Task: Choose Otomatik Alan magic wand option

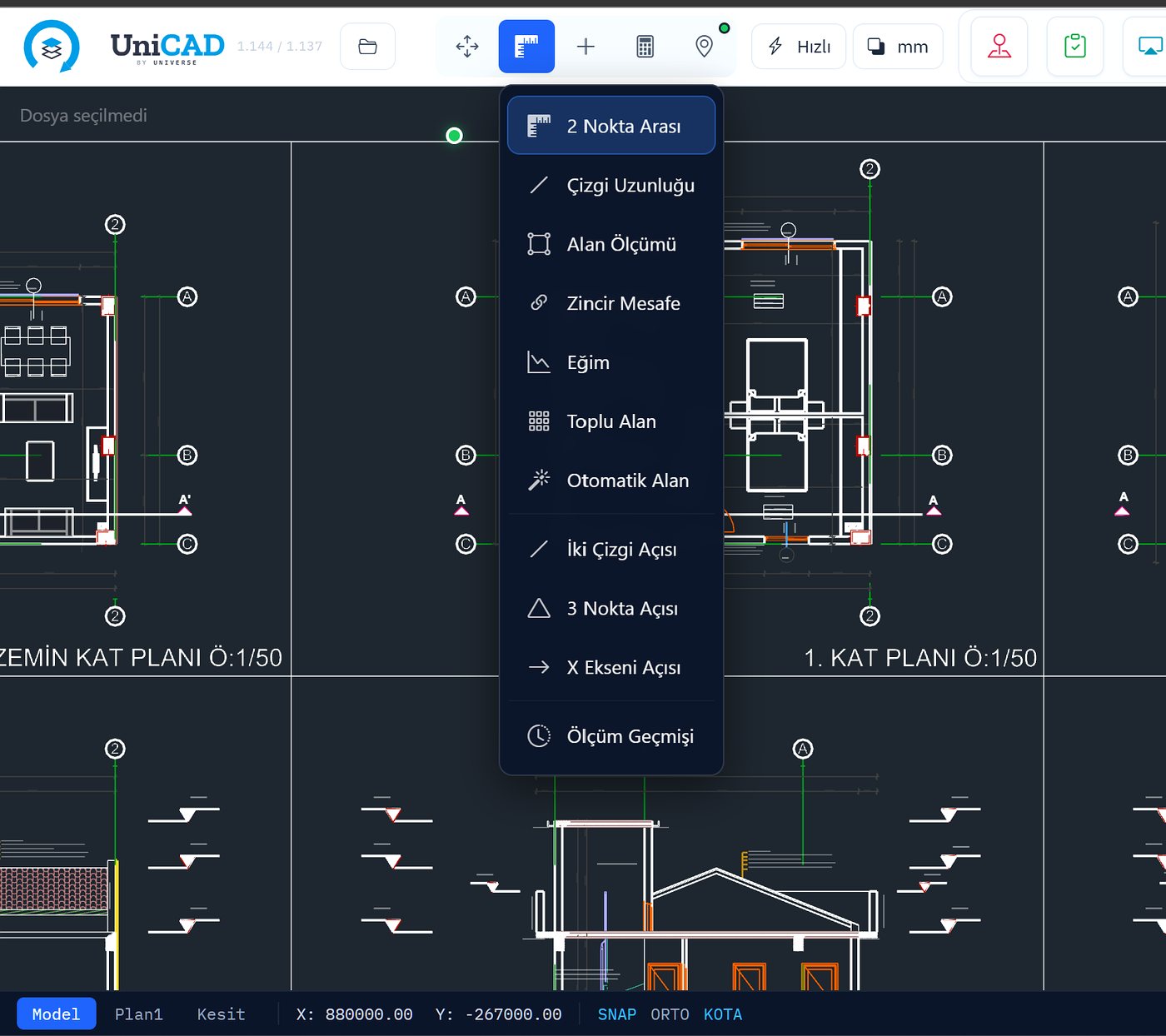Action: point(611,481)
